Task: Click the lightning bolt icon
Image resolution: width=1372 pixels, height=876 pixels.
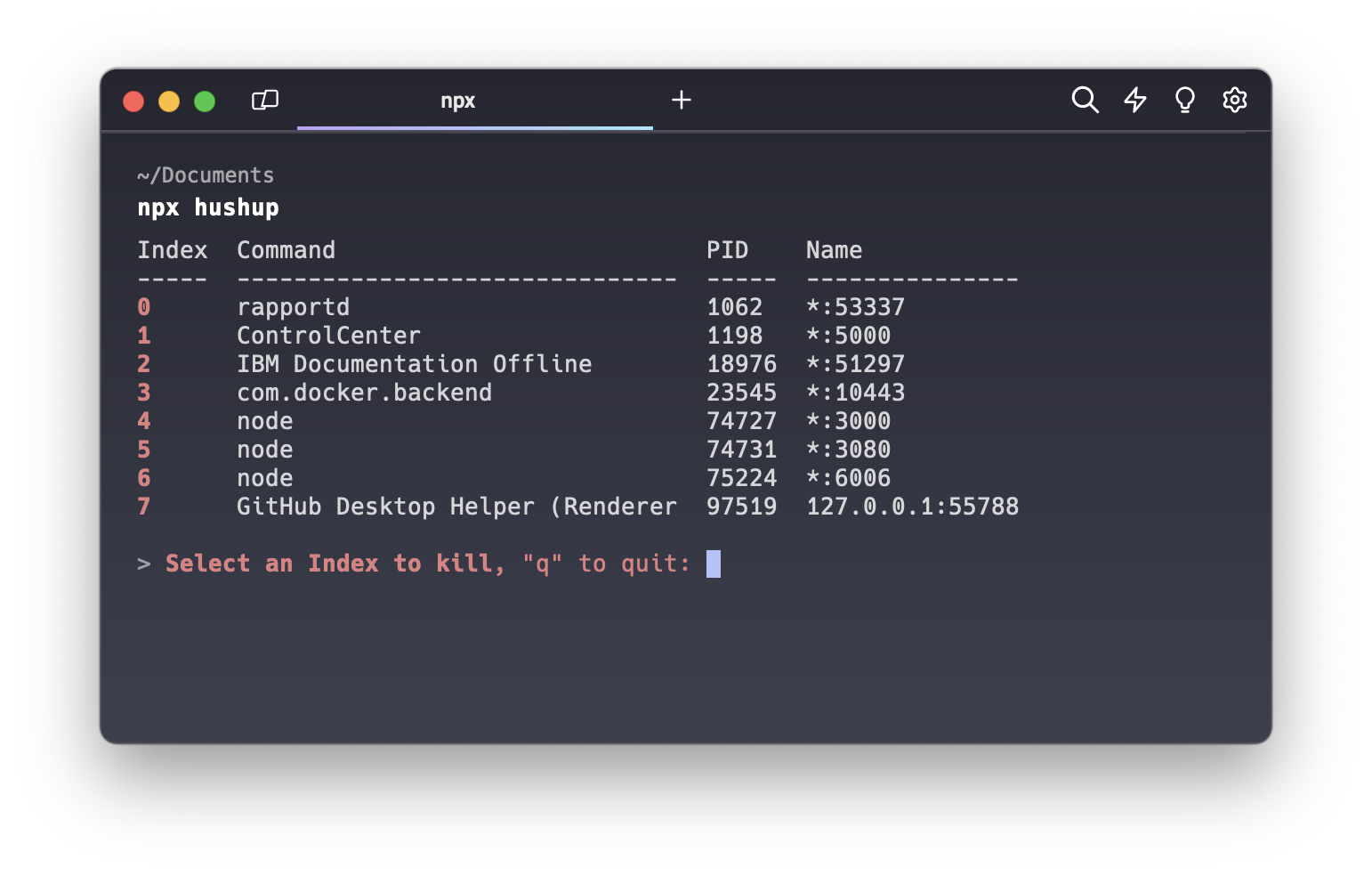Action: (1134, 100)
